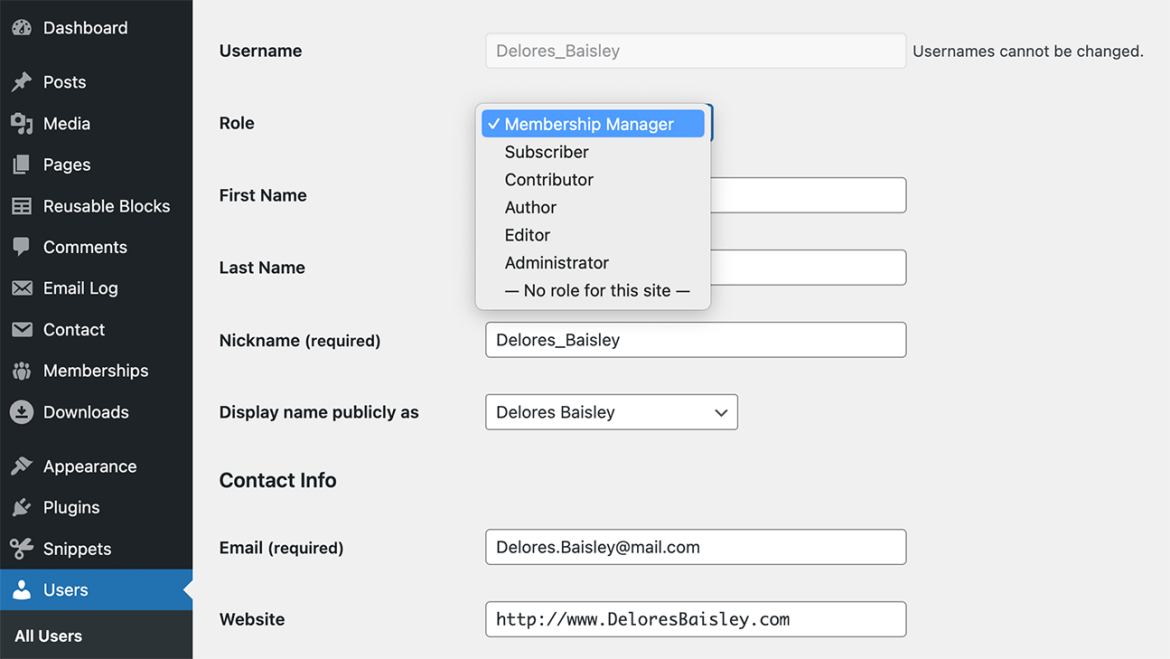The width and height of the screenshot is (1170, 659).
Task: Open Memberships menu item
Action: point(96,370)
